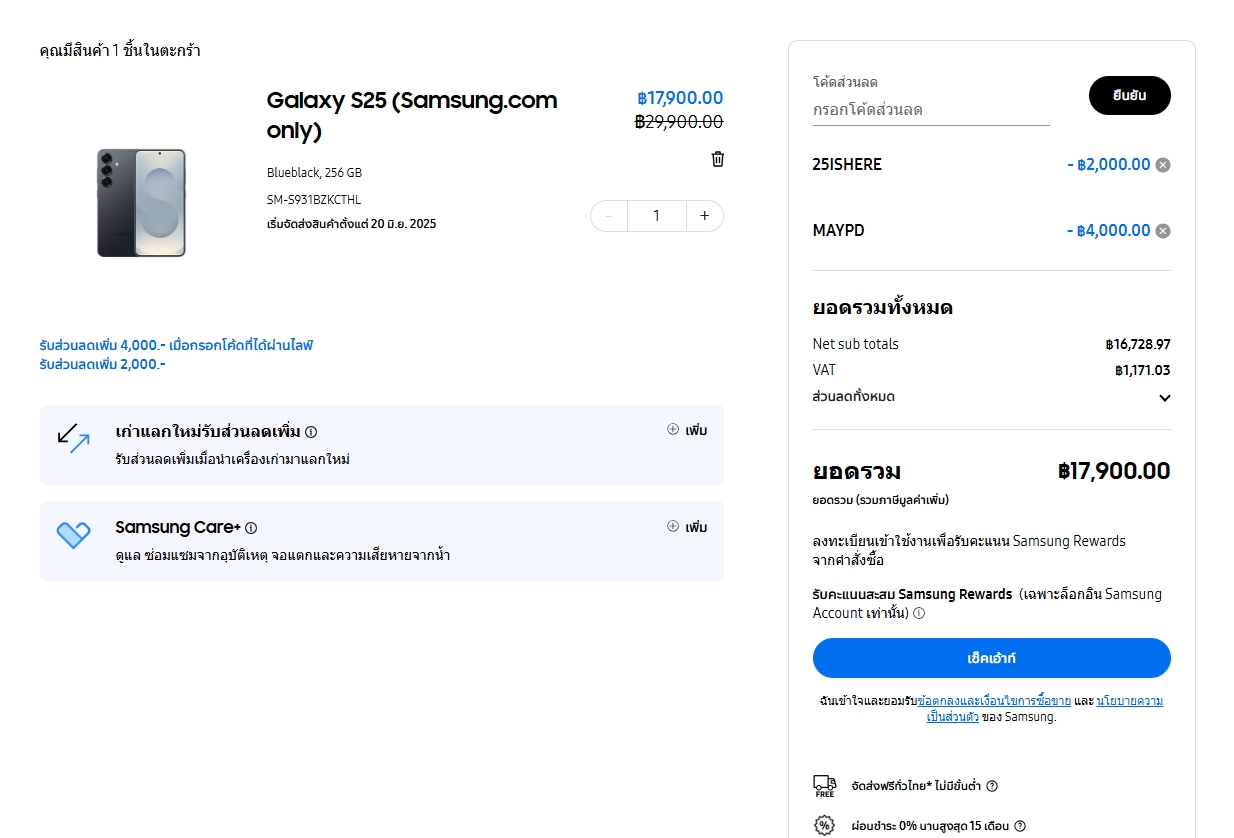Screen dimensions: 1234x838
Task: Click the Galaxy S25 product thumbnail
Action: 141,203
